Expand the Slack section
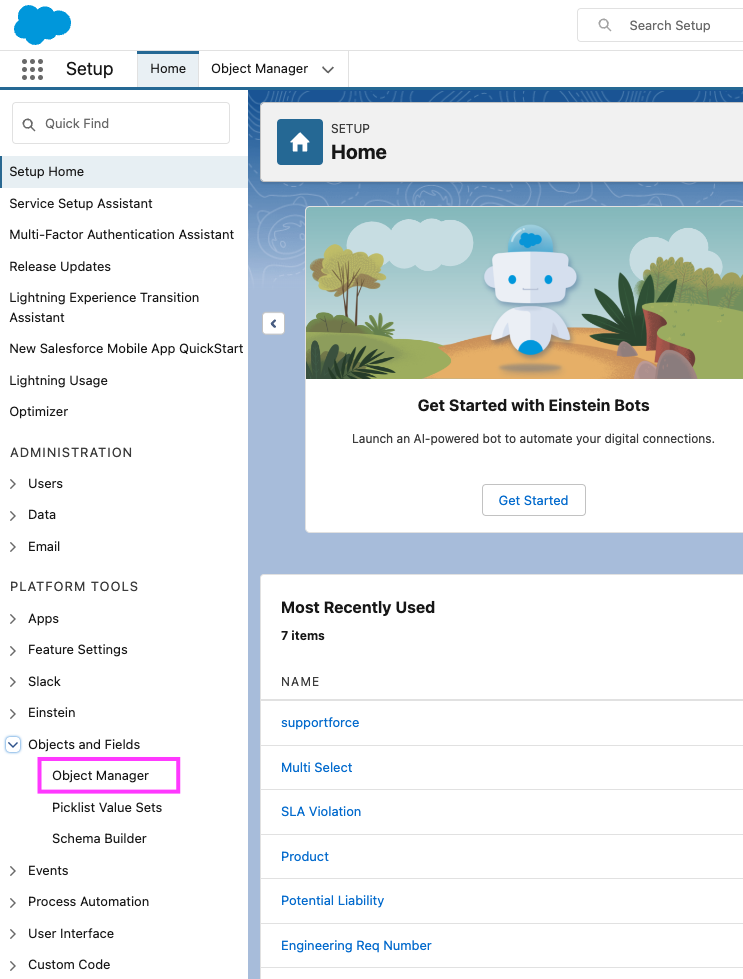The height and width of the screenshot is (979, 743). (13, 682)
